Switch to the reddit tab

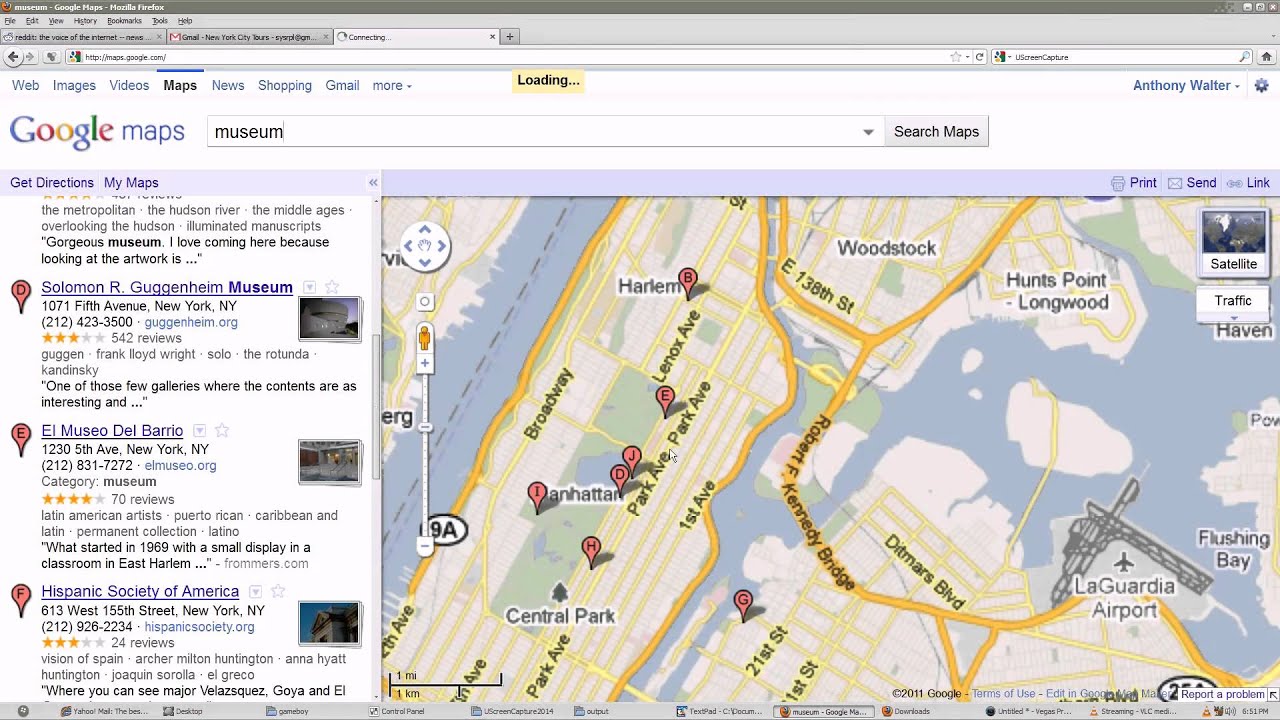click(x=82, y=37)
